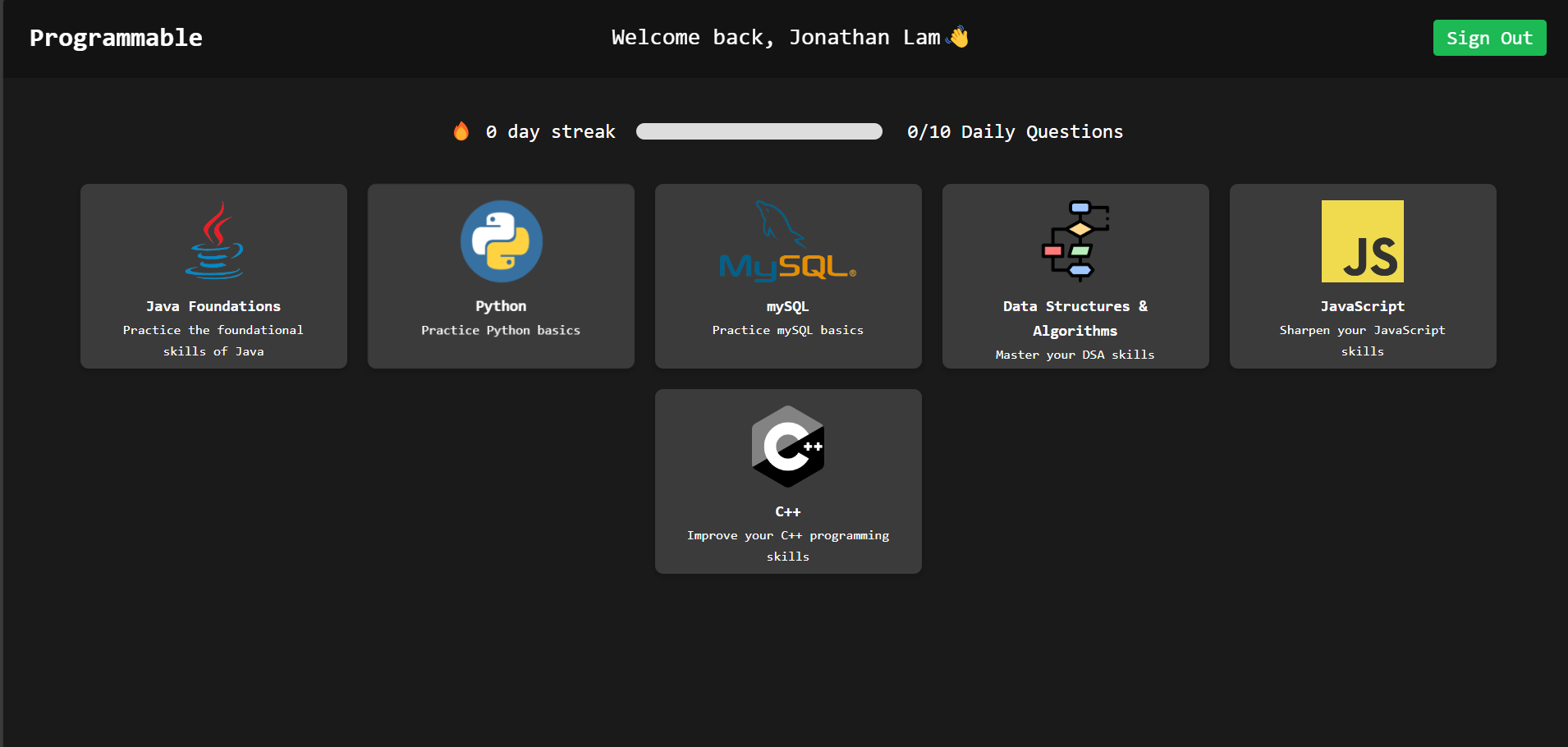The width and height of the screenshot is (1568, 747).
Task: Click the C++ hexagon logo
Action: click(788, 447)
